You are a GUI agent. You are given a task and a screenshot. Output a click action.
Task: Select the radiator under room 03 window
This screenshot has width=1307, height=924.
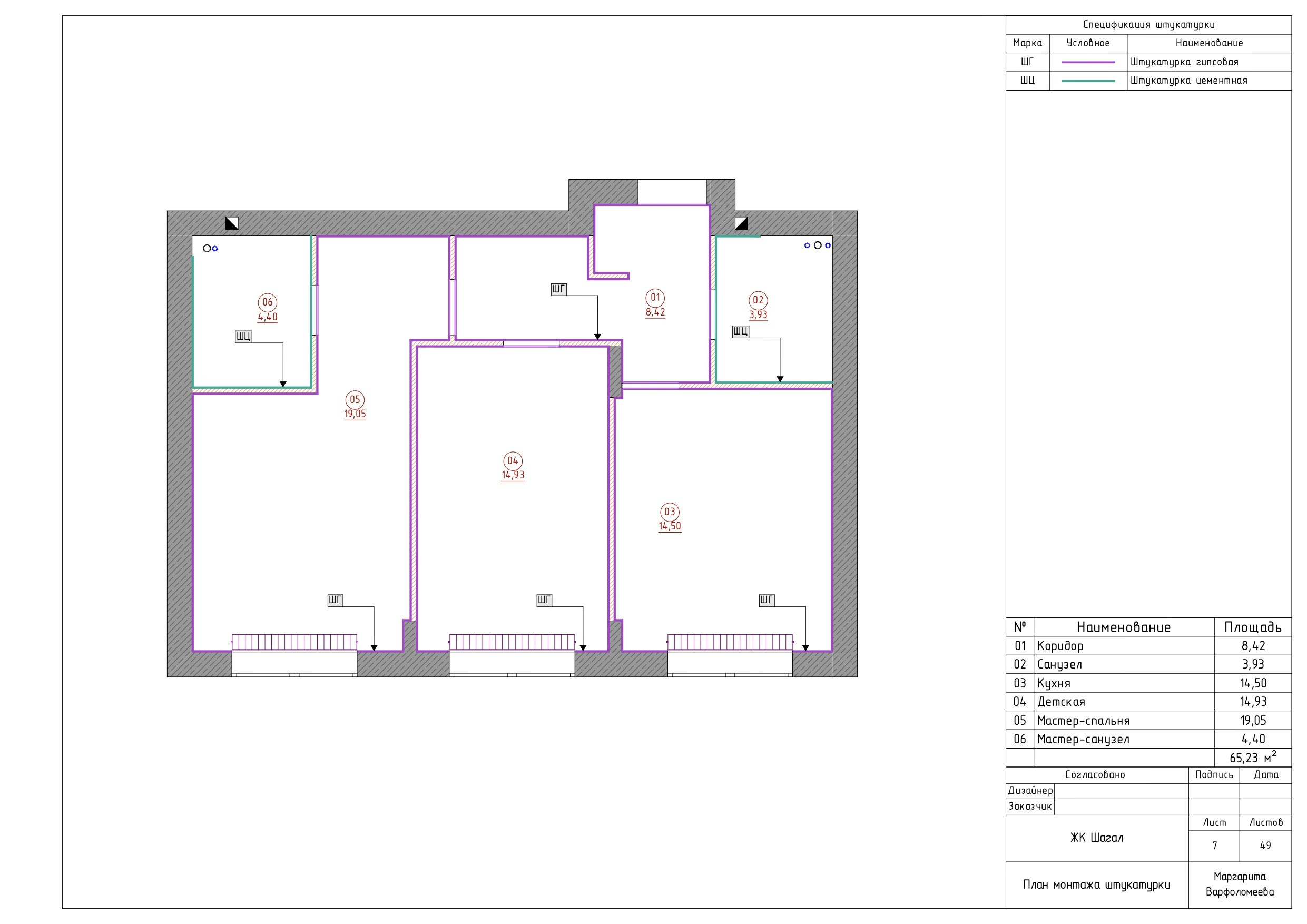730,642
